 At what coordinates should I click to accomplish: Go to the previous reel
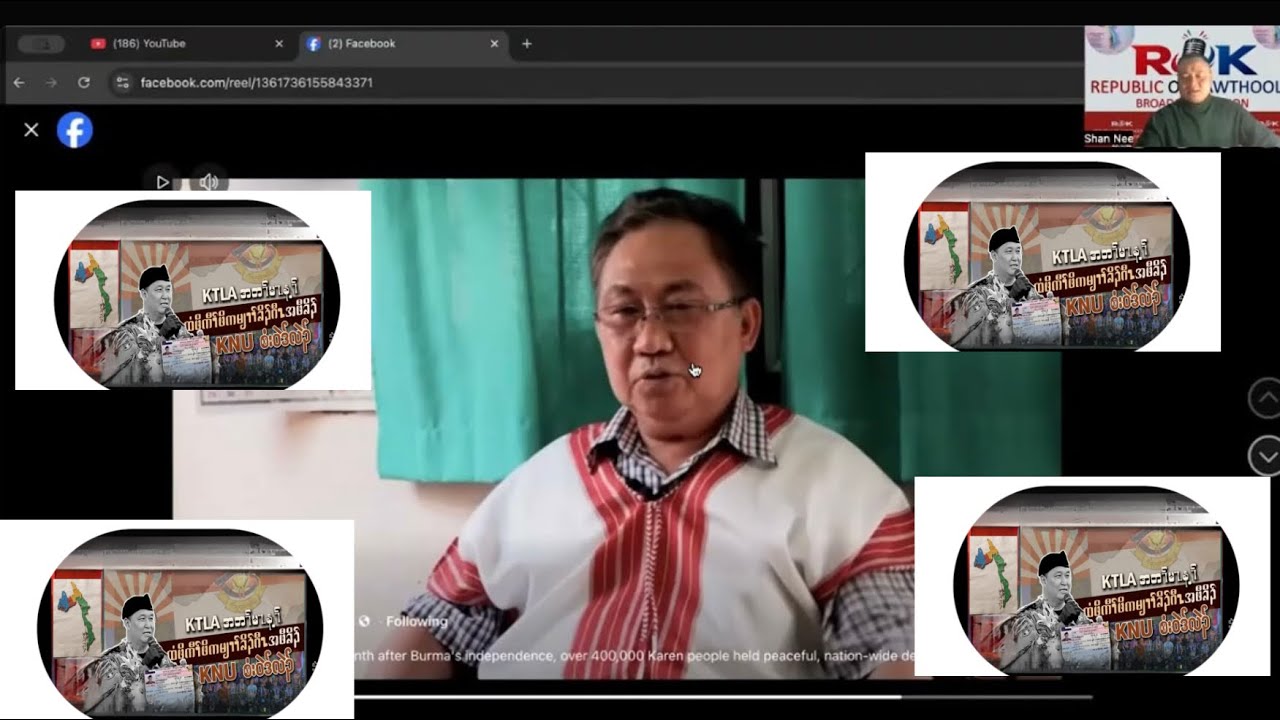click(1265, 399)
